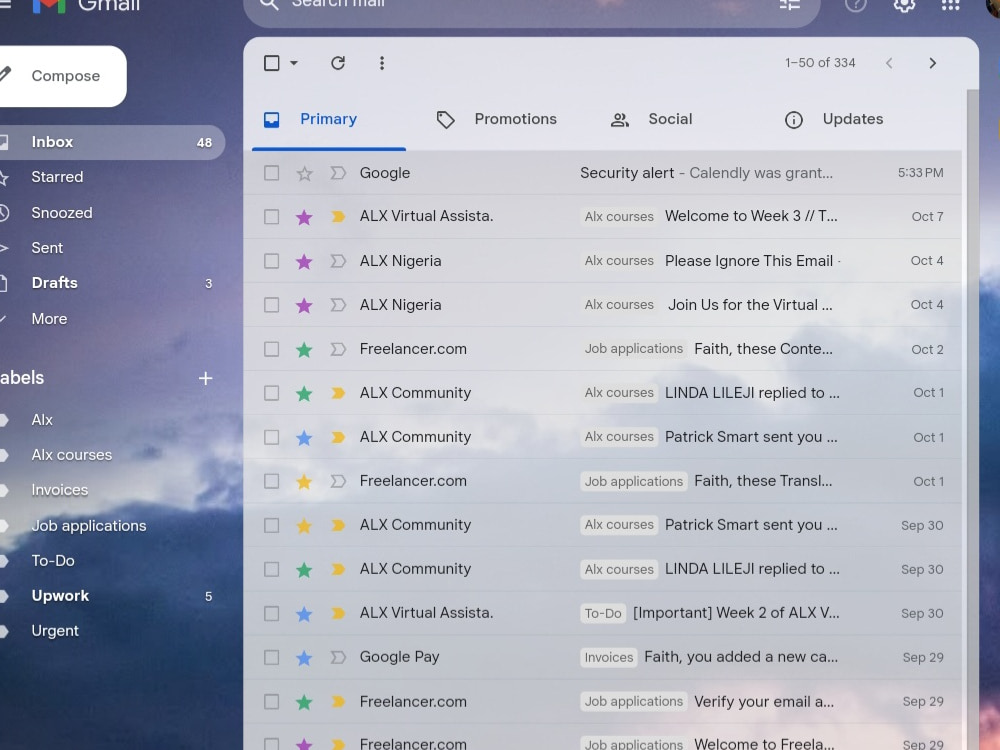
Task: Select the Google Security alert email checkbox
Action: tap(272, 173)
